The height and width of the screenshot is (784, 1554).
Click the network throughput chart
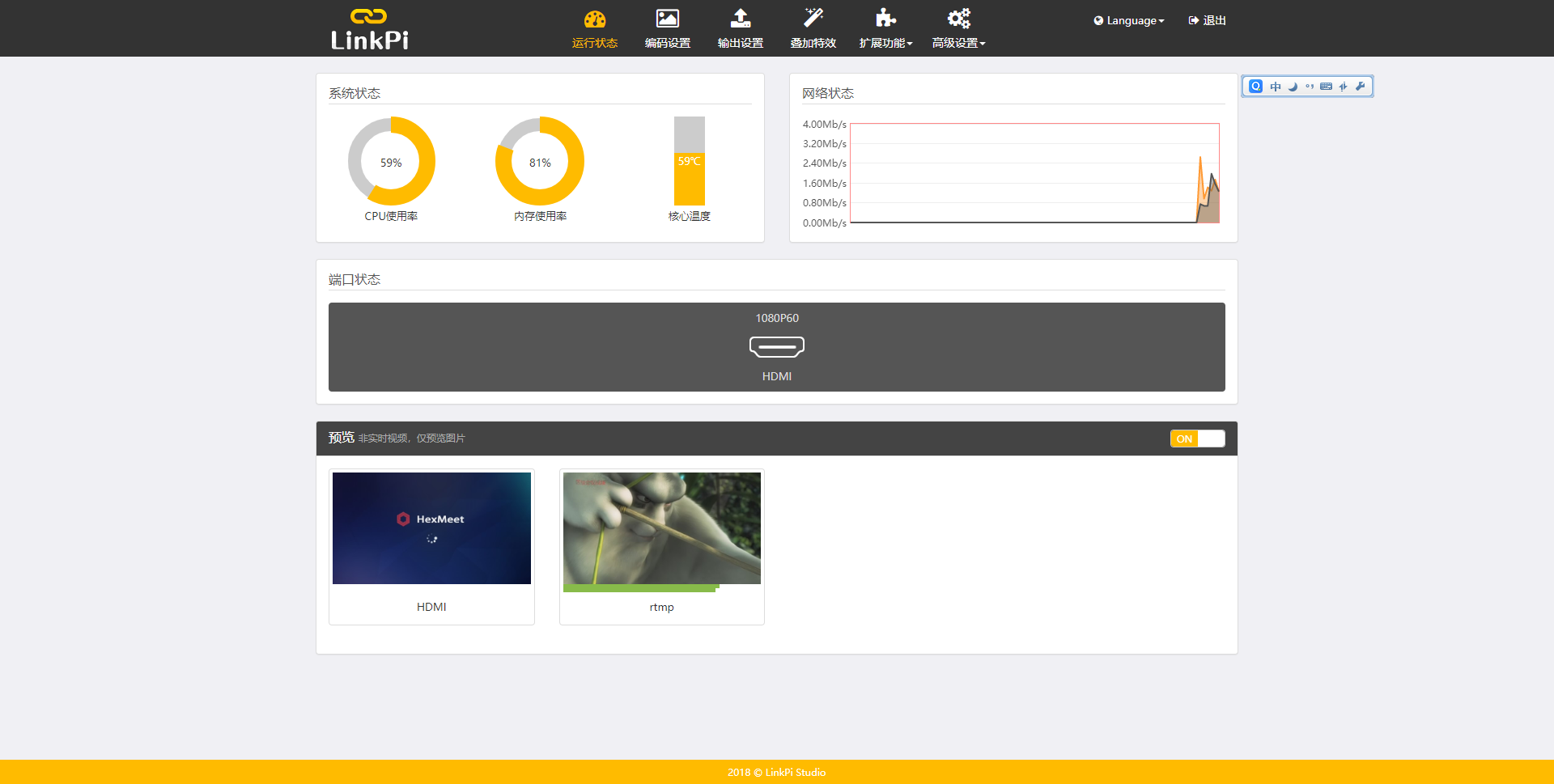1034,173
